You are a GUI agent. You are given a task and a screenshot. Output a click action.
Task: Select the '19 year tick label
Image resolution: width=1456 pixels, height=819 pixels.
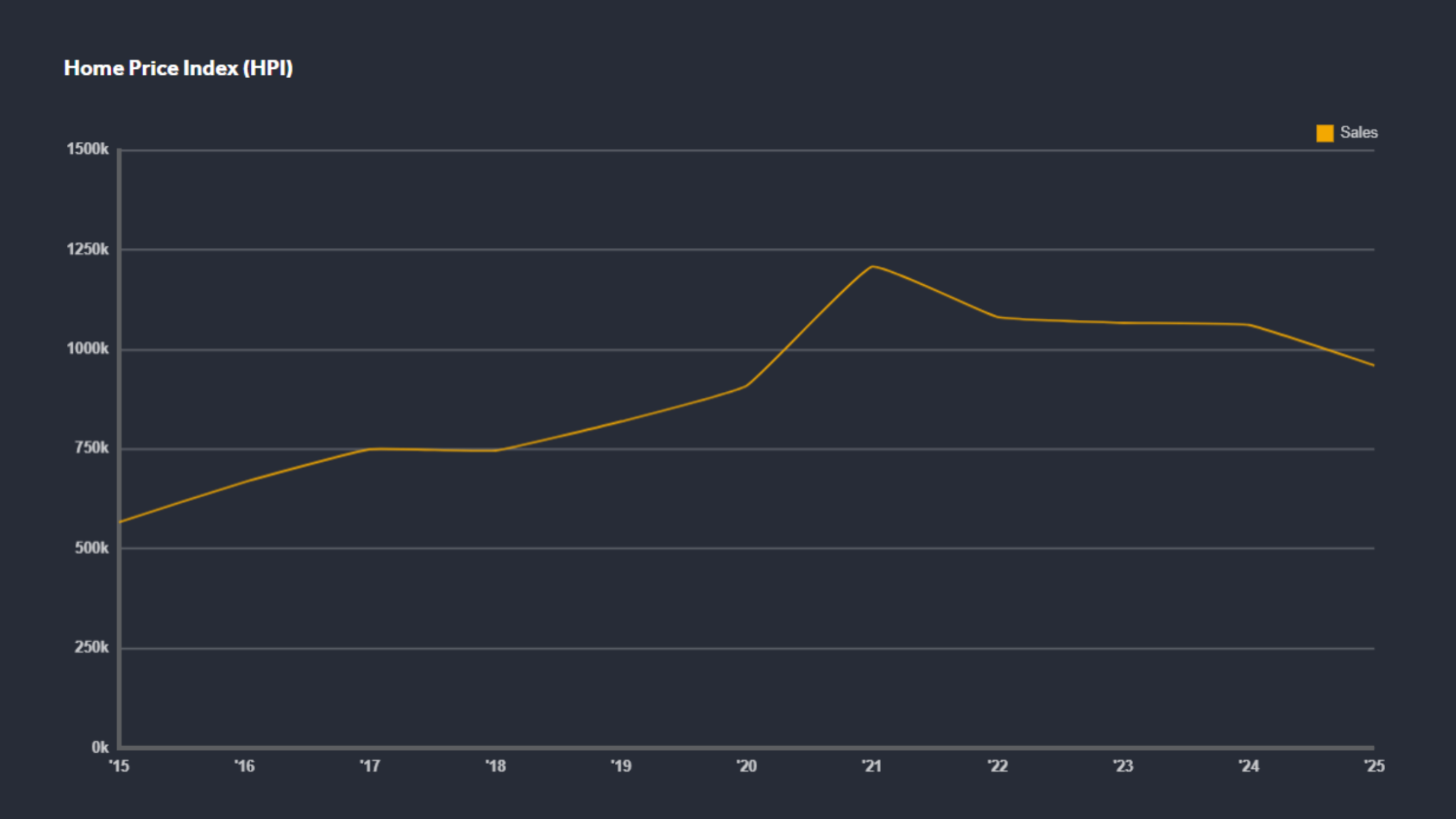621,766
